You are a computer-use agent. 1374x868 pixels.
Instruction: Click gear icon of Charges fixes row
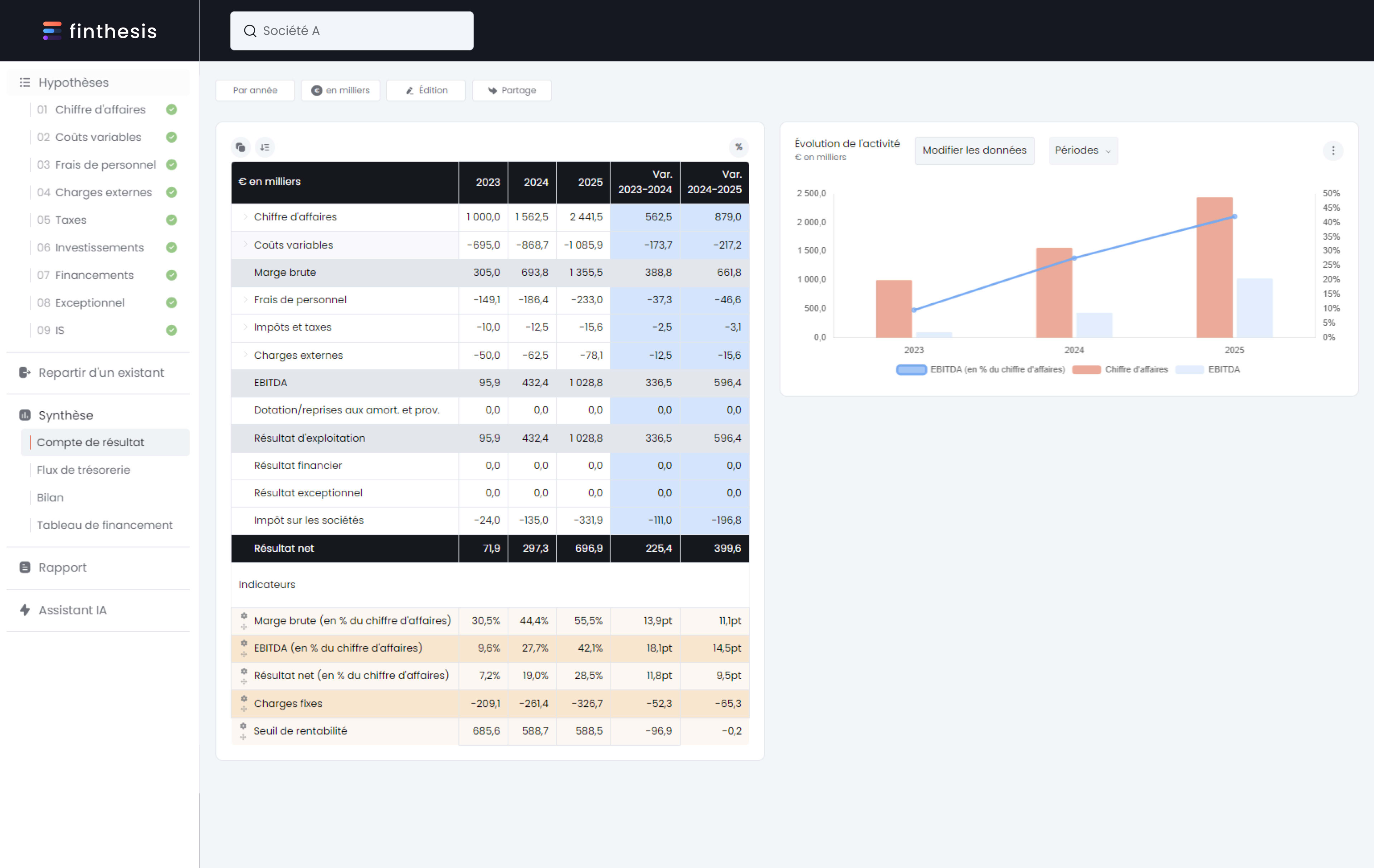tap(244, 698)
